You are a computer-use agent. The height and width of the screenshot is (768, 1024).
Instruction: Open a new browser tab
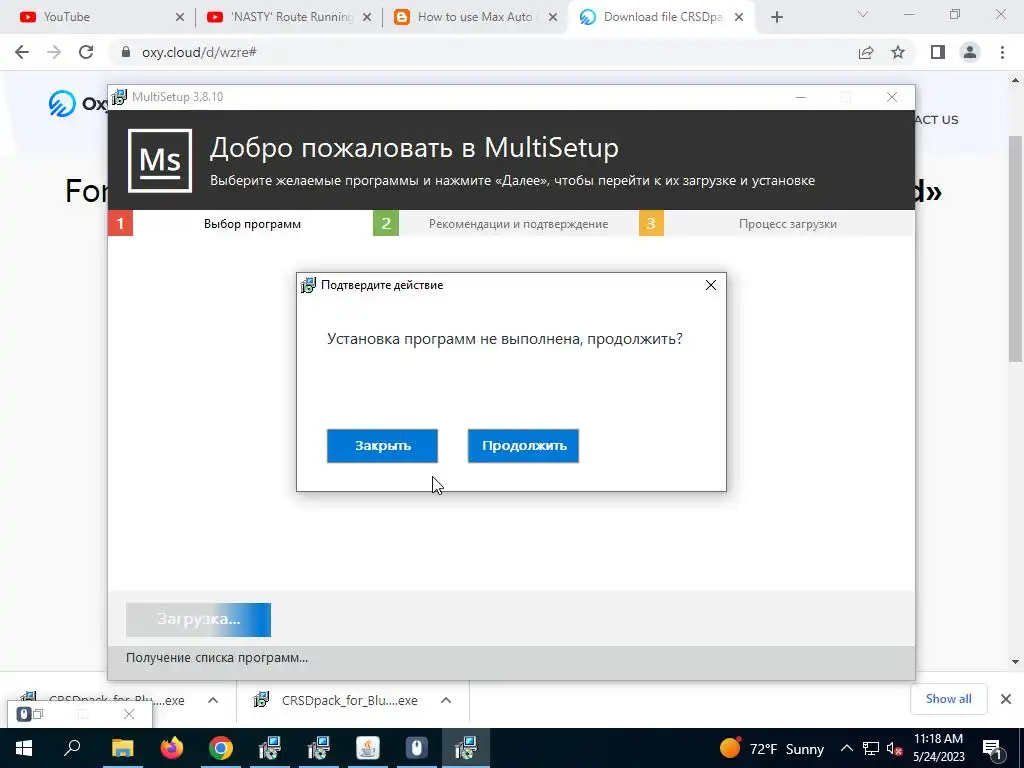tap(776, 18)
